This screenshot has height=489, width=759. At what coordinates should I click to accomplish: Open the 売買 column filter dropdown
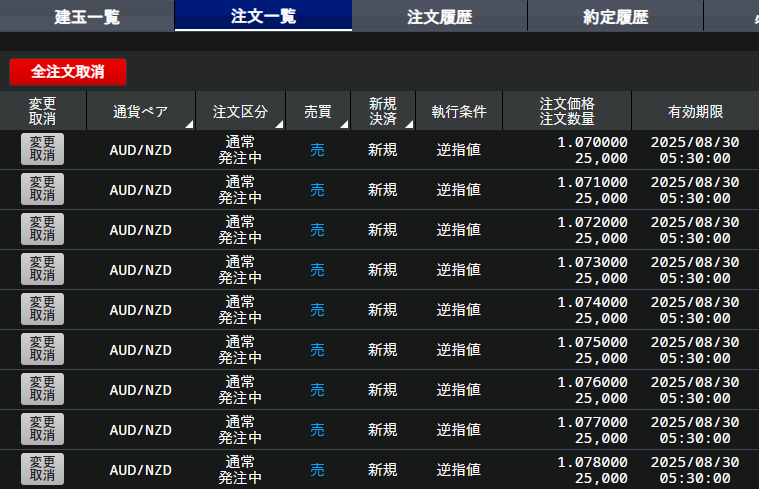[344, 124]
